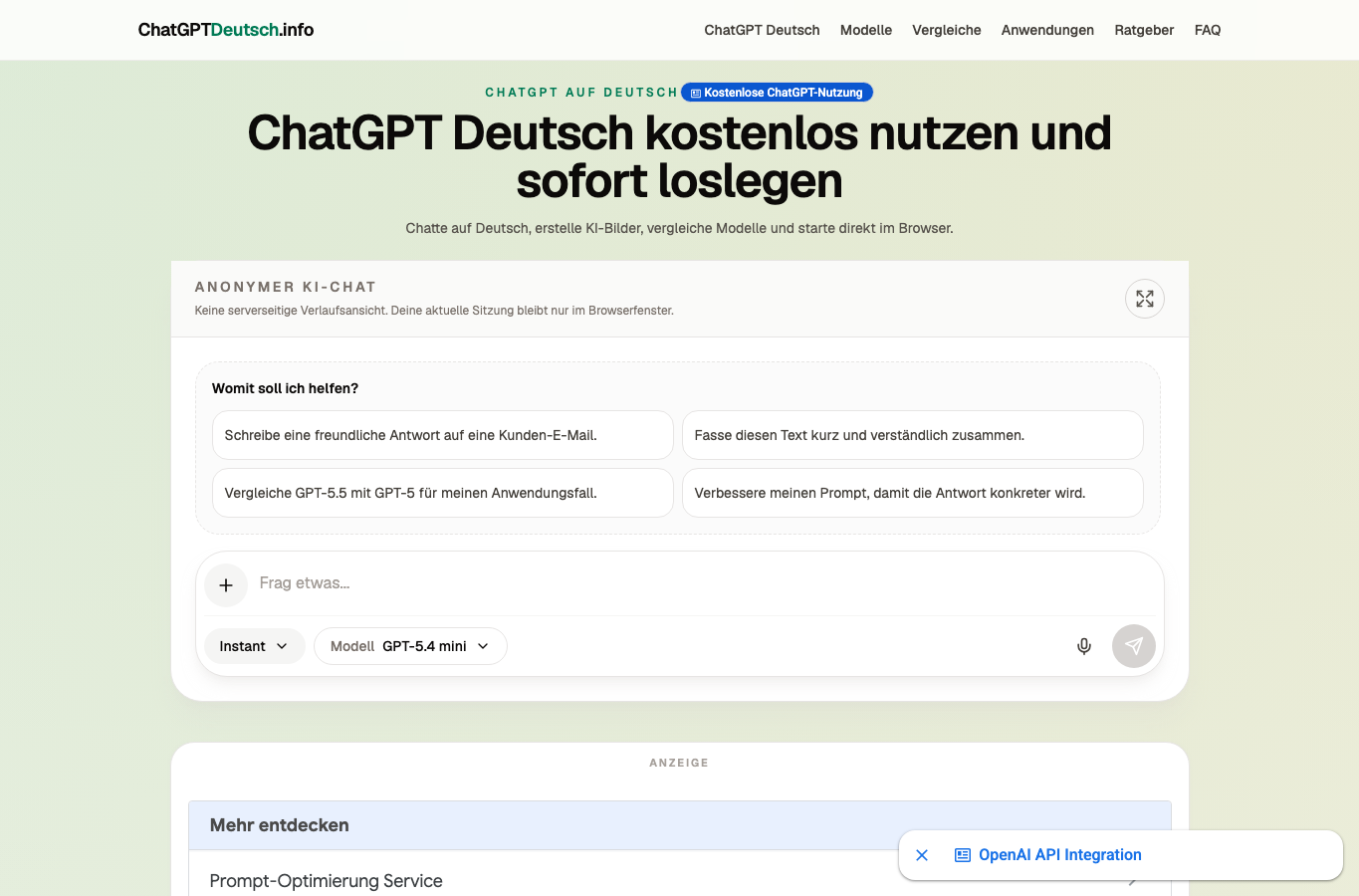Click the fullscreen expand chat icon
1359x896 pixels.
click(x=1145, y=299)
